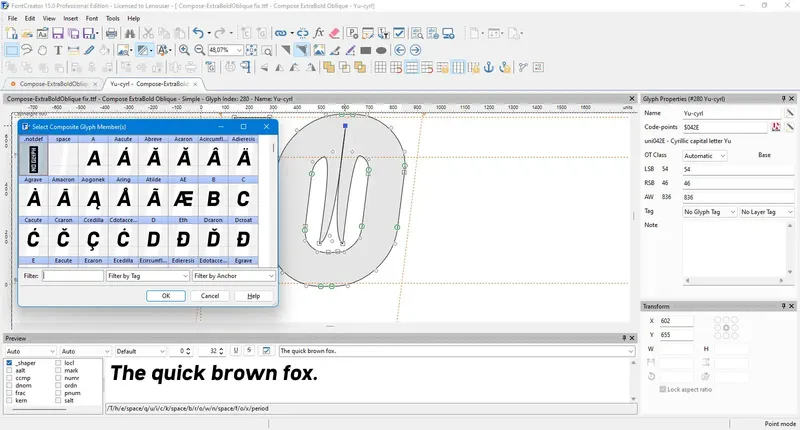
Task: Select the rectangle selection tool
Action: click(11, 50)
